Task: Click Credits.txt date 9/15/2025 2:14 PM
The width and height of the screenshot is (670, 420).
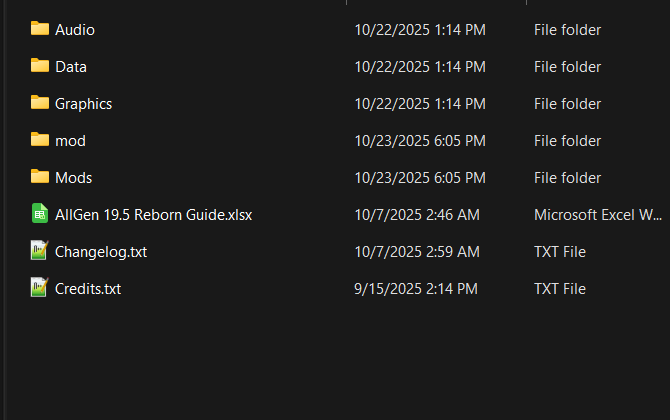Action: pos(416,289)
